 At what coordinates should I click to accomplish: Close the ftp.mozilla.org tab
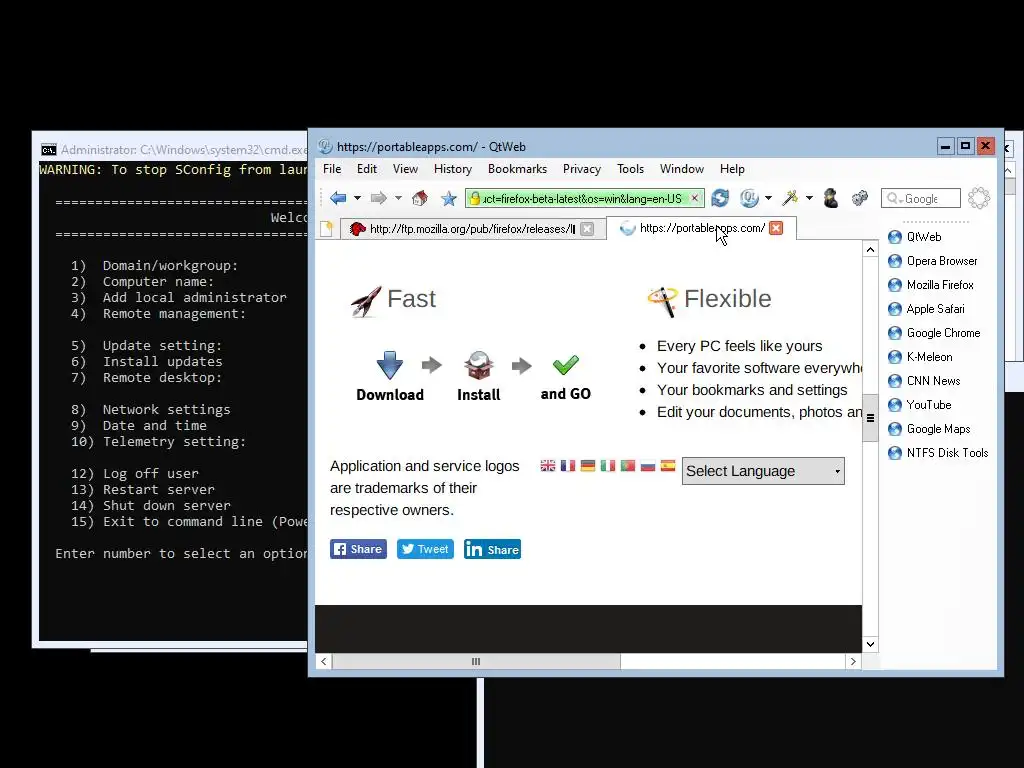pos(587,229)
